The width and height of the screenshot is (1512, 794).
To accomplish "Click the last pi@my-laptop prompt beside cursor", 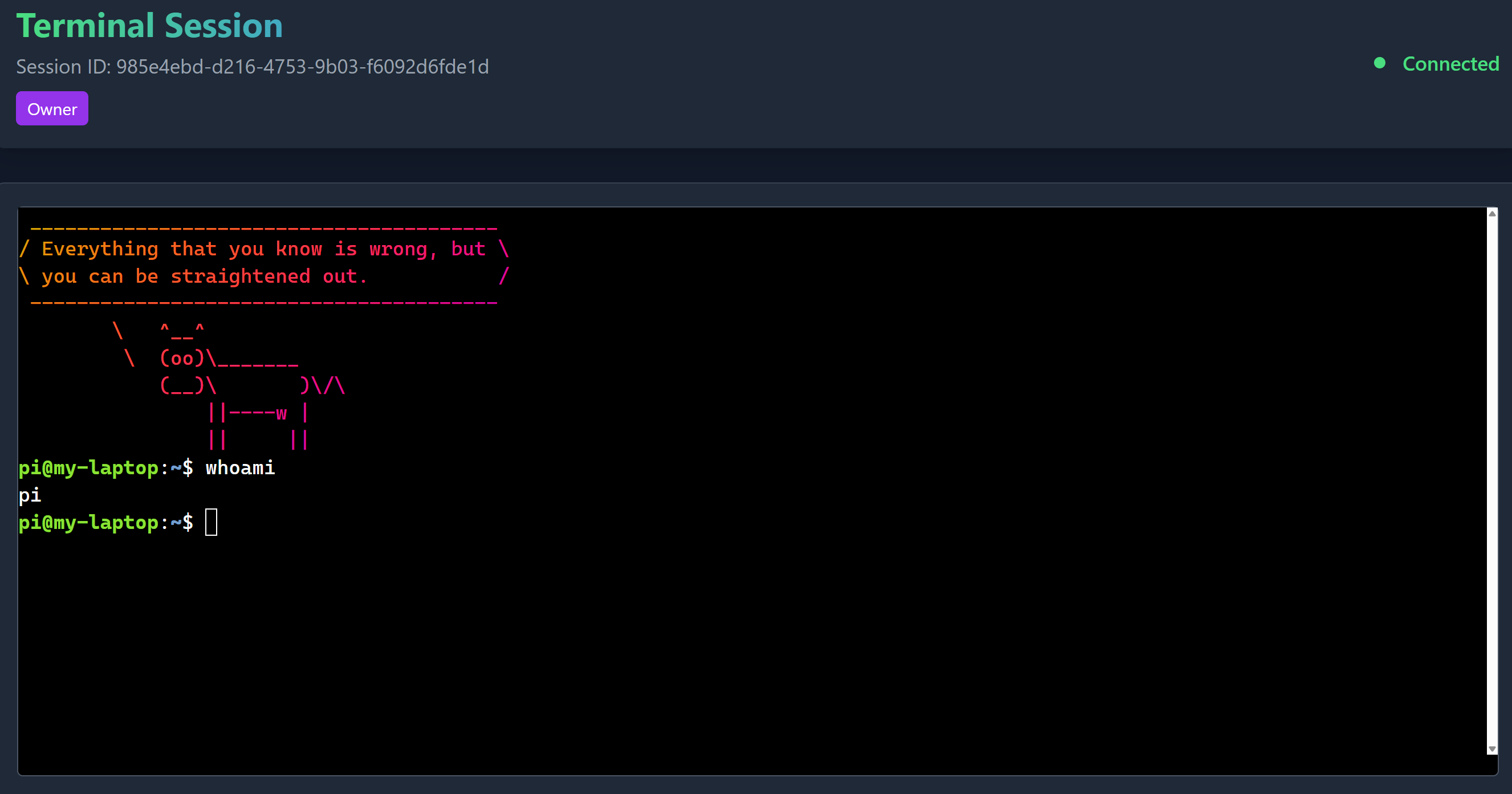I will [x=105, y=522].
